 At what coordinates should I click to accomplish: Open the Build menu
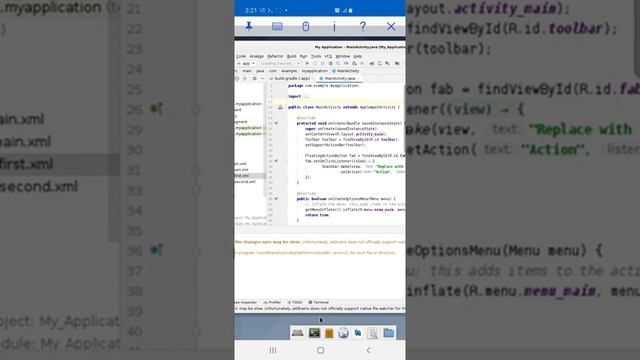pyautogui.click(x=291, y=56)
